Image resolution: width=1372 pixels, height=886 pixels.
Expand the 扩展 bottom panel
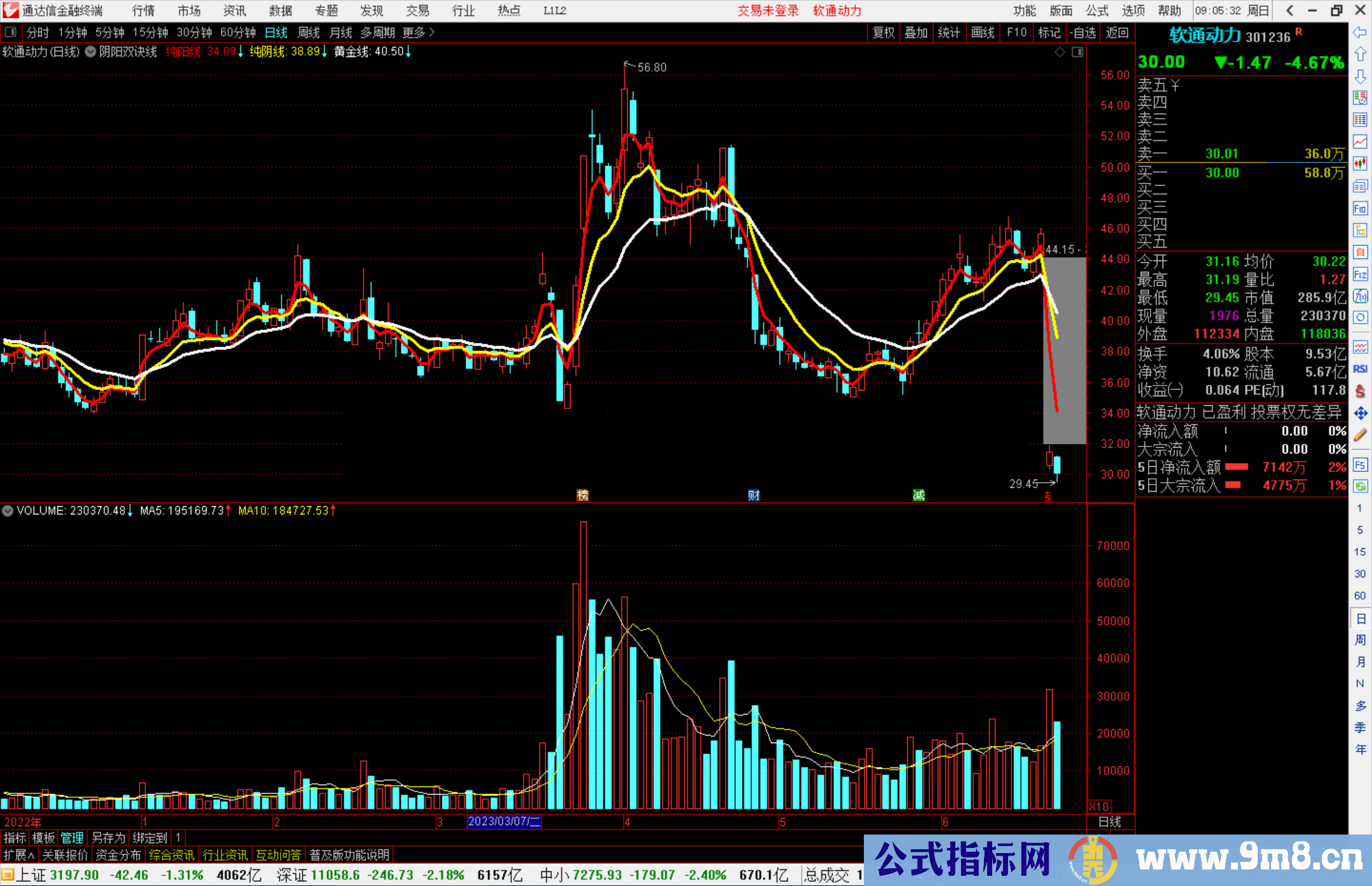19,855
